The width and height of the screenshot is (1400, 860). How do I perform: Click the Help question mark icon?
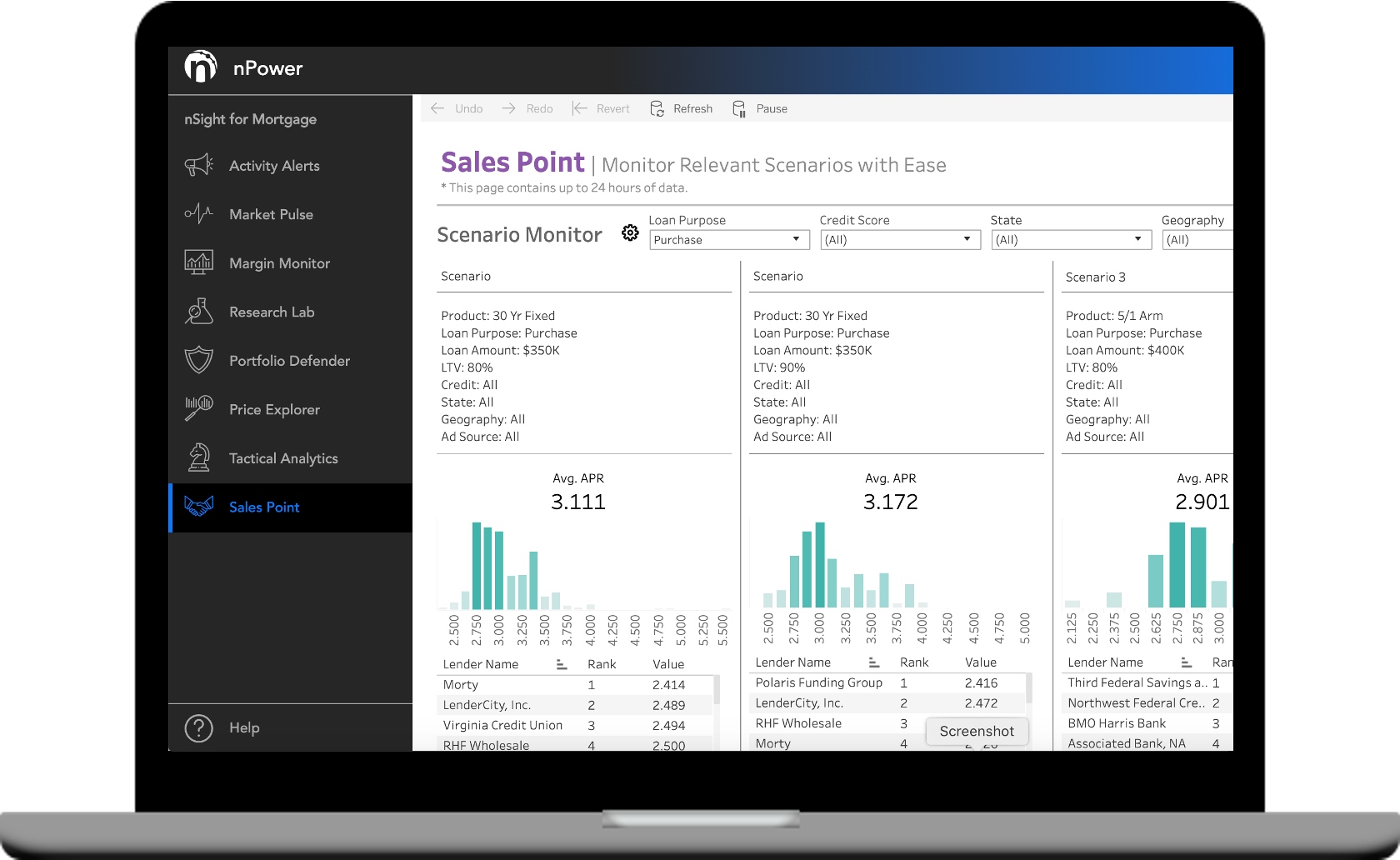pos(198,727)
